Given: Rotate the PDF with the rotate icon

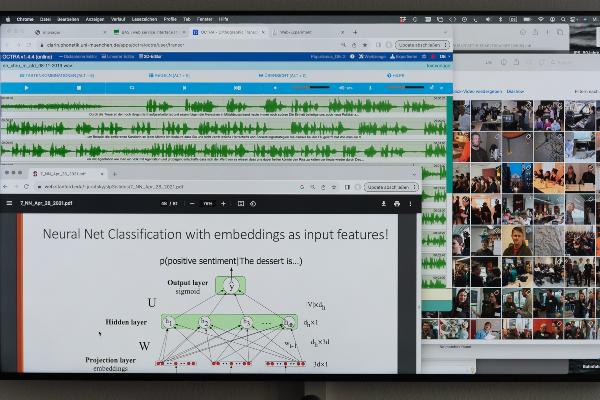Looking at the screenshot, I should coord(253,204).
